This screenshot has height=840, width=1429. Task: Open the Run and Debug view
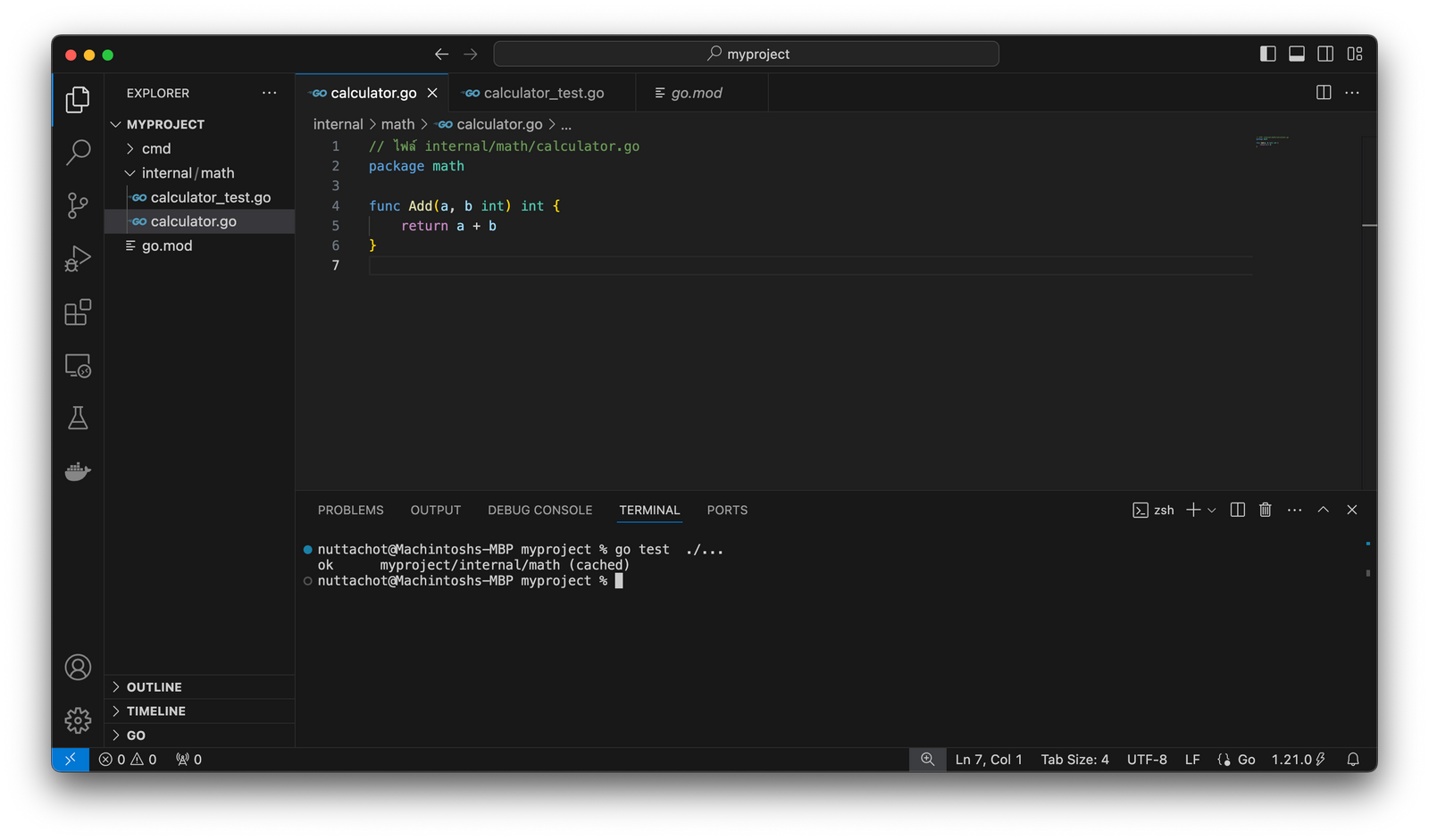pyautogui.click(x=77, y=258)
